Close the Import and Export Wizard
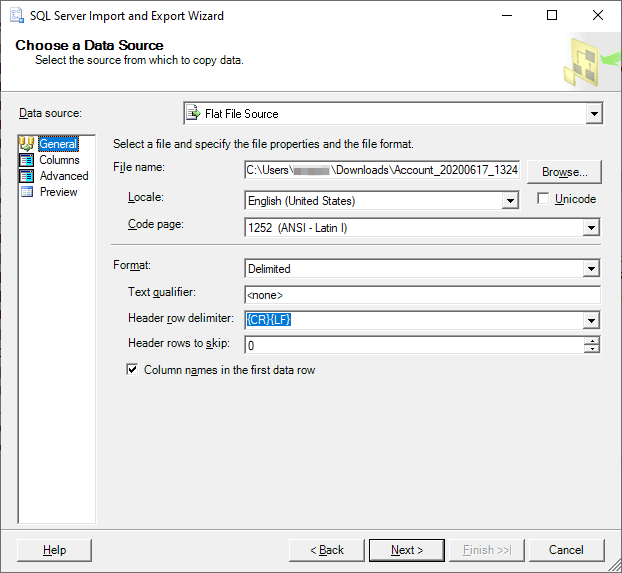This screenshot has width=622, height=573. click(x=598, y=15)
